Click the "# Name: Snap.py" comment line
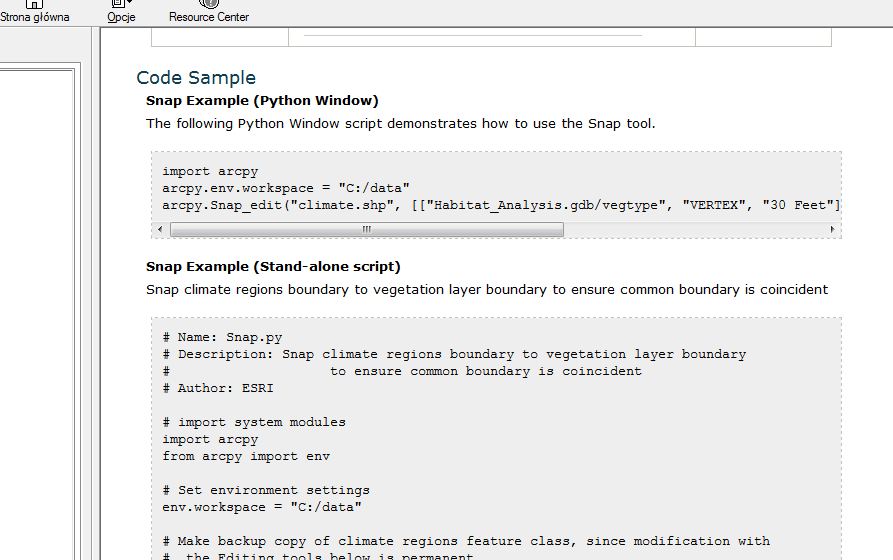The height and width of the screenshot is (560, 893). coord(222,337)
